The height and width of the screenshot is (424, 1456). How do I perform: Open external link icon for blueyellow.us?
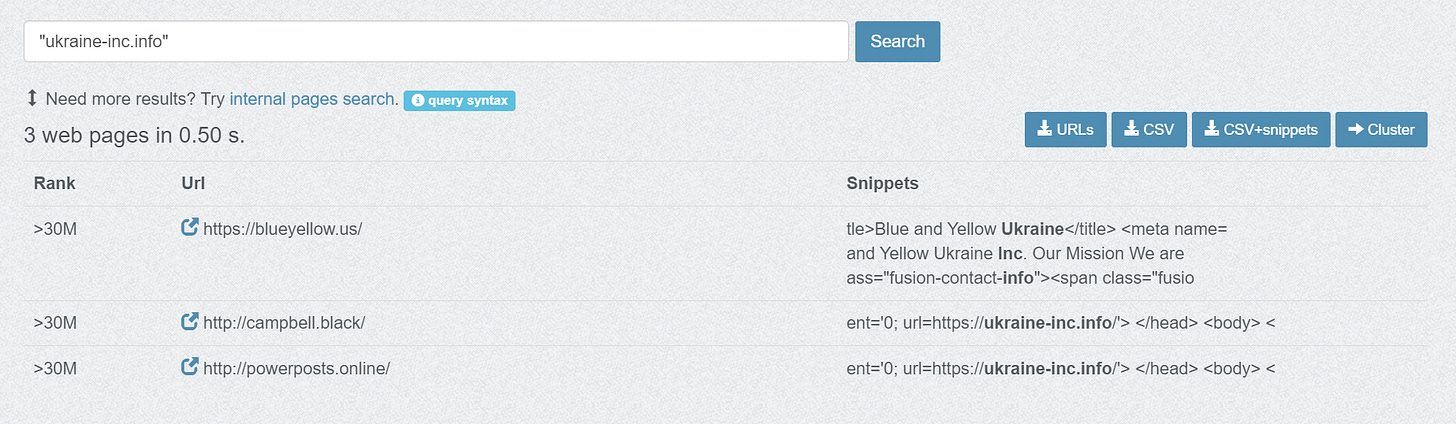(x=190, y=227)
